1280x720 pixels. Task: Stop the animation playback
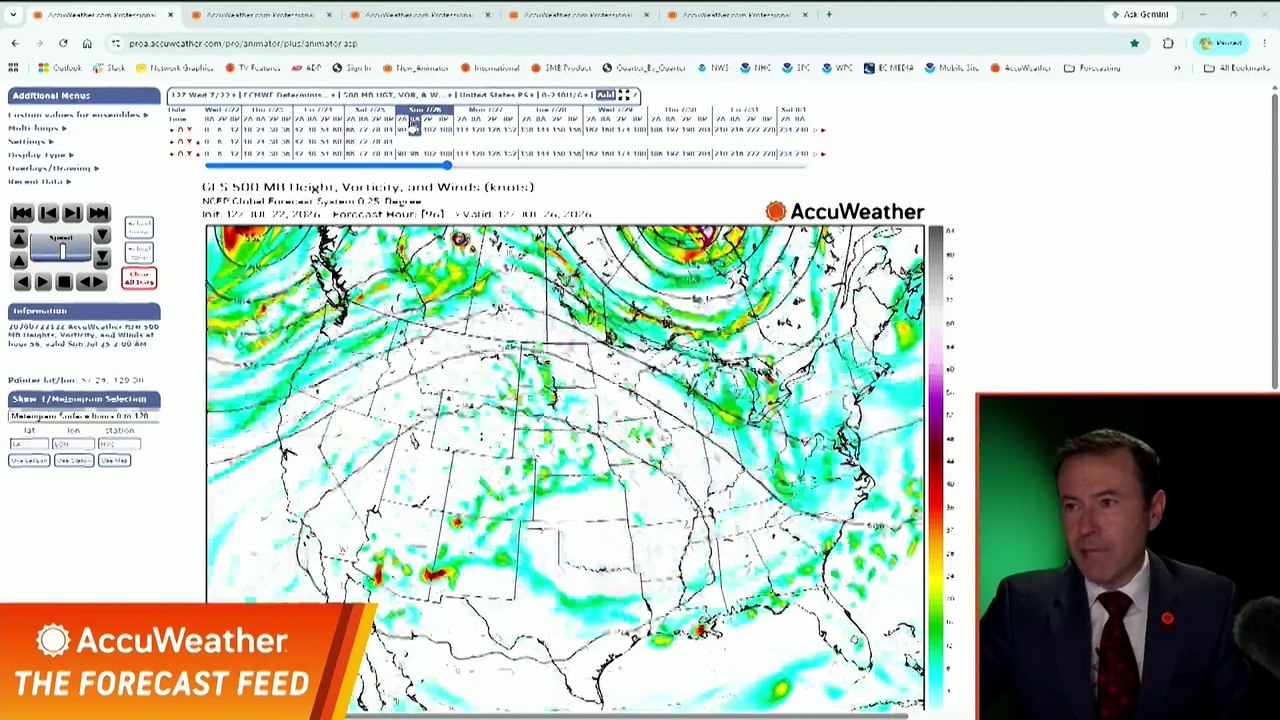[64, 282]
